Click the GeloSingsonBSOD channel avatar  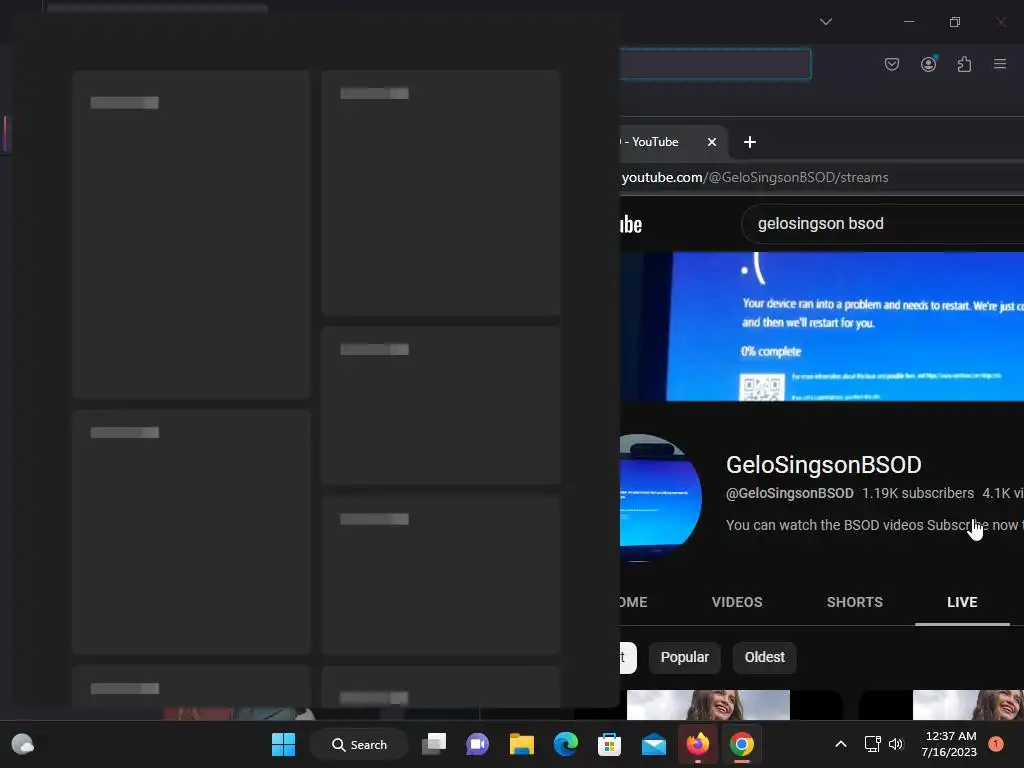660,498
